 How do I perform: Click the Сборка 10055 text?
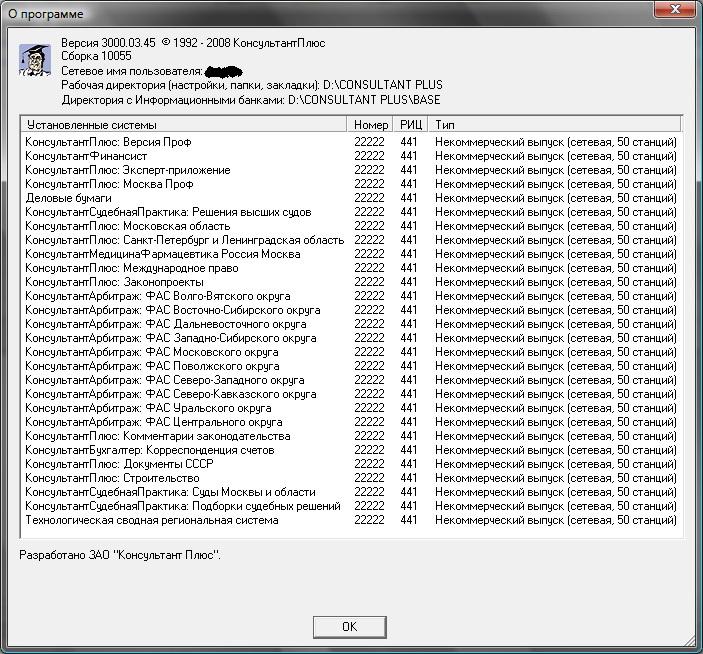(x=96, y=56)
